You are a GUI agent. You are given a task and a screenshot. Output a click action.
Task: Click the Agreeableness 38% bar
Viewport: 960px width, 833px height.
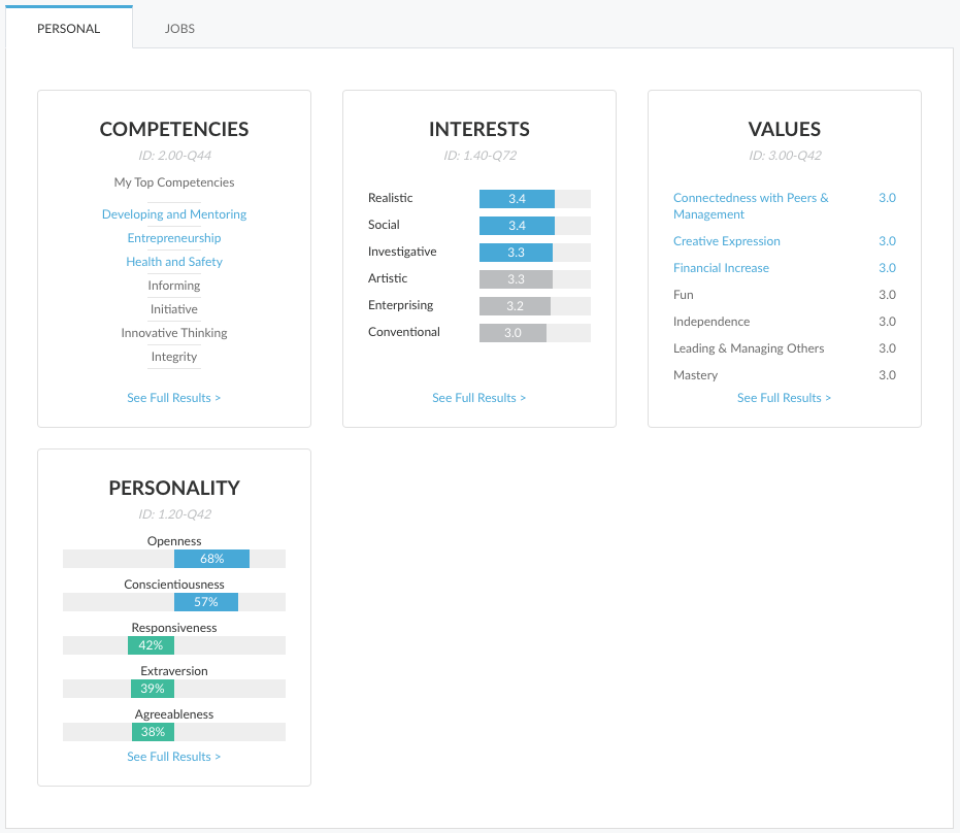coord(153,732)
